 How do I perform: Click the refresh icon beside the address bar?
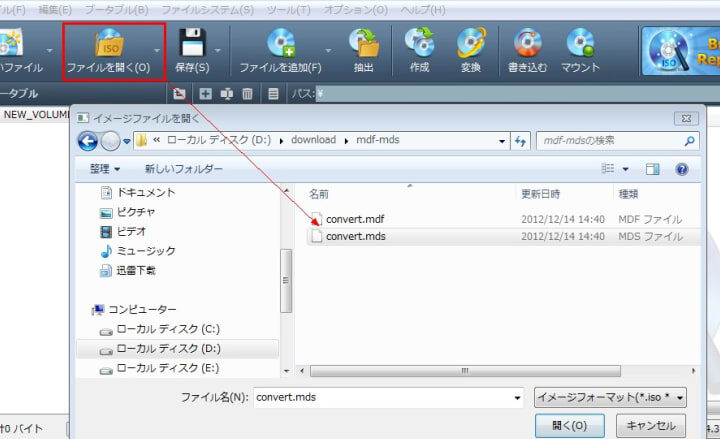(x=520, y=141)
